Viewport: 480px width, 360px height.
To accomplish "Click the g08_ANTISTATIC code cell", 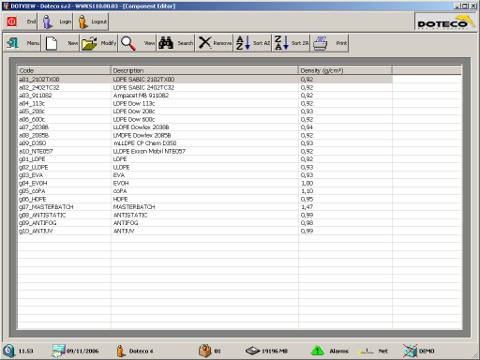I will coord(64,215).
